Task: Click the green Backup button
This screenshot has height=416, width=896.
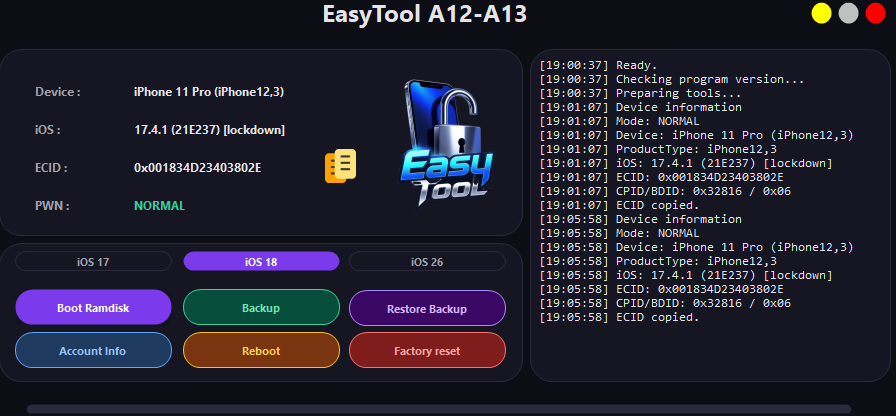Action: coord(261,307)
